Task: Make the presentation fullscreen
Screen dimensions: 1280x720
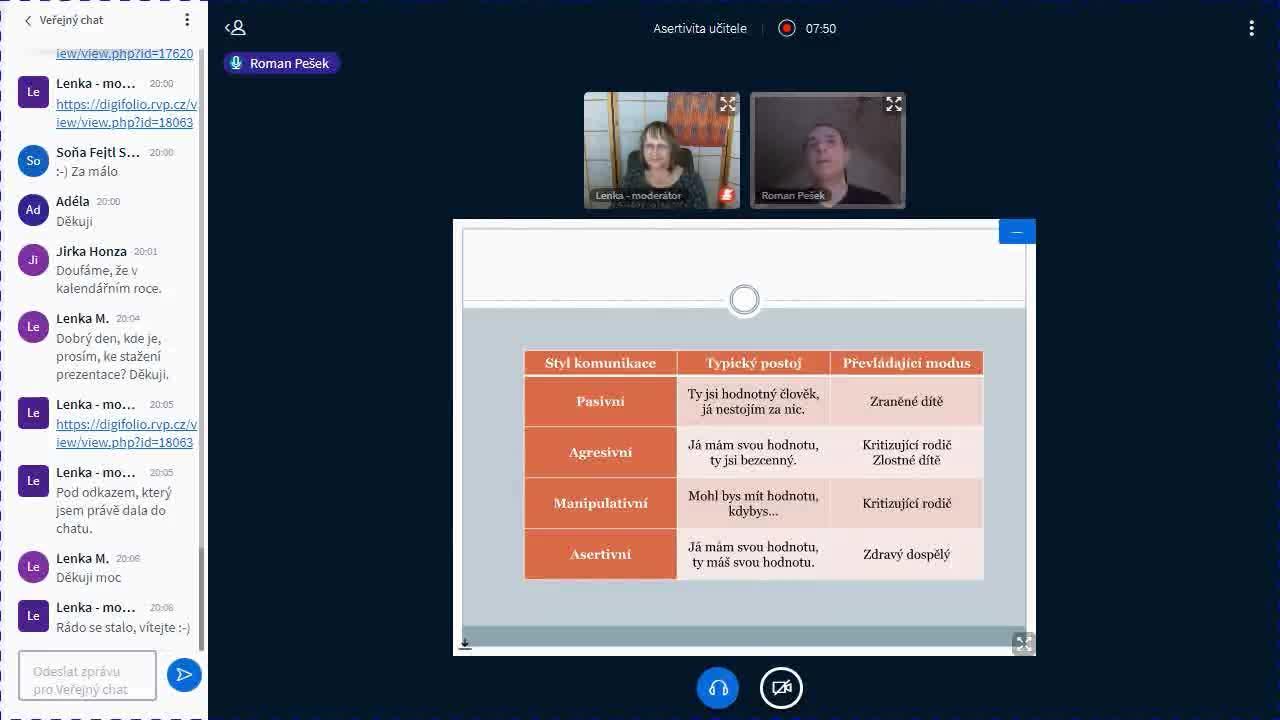Action: click(x=1022, y=643)
